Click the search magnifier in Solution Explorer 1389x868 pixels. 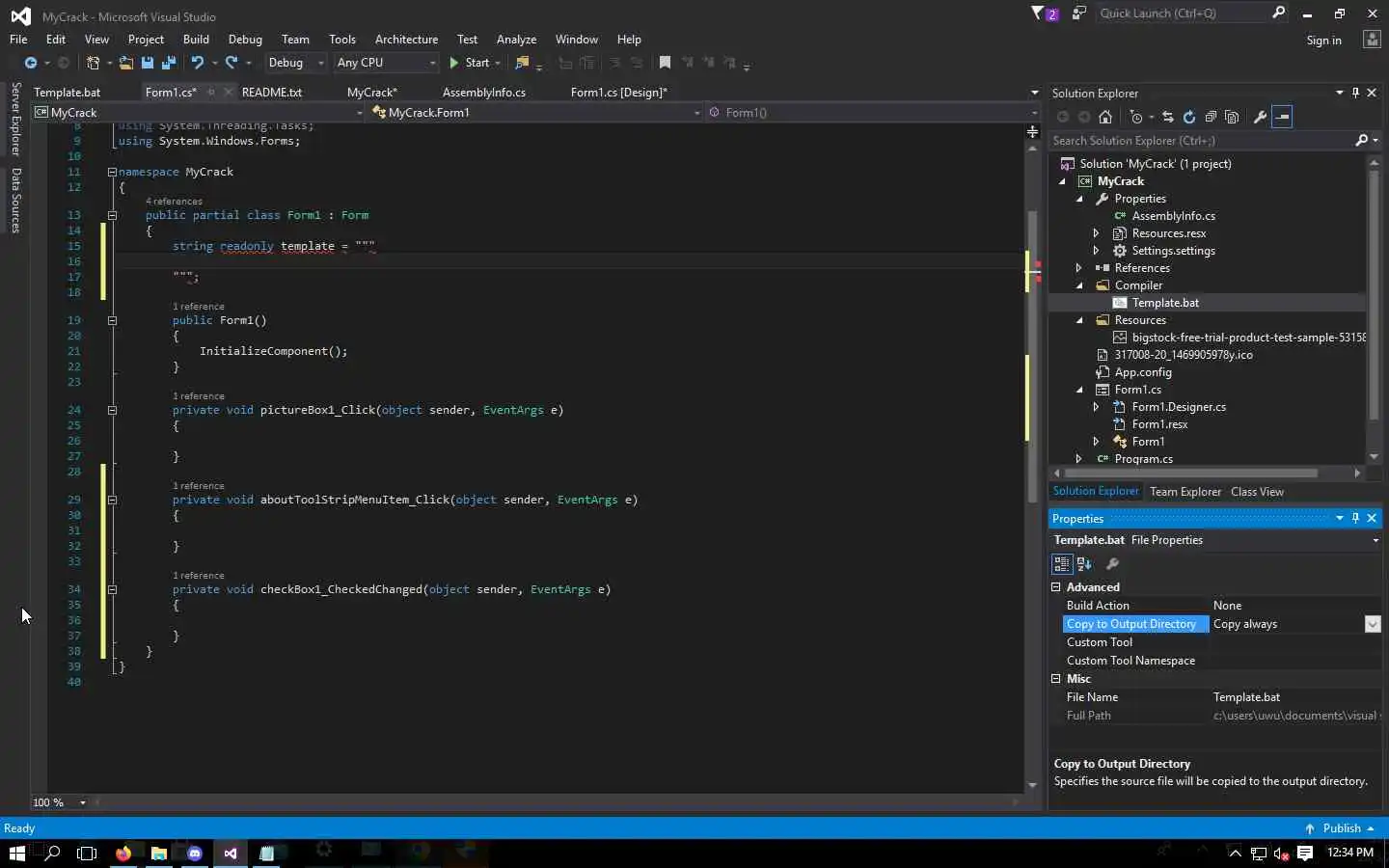(1361, 141)
